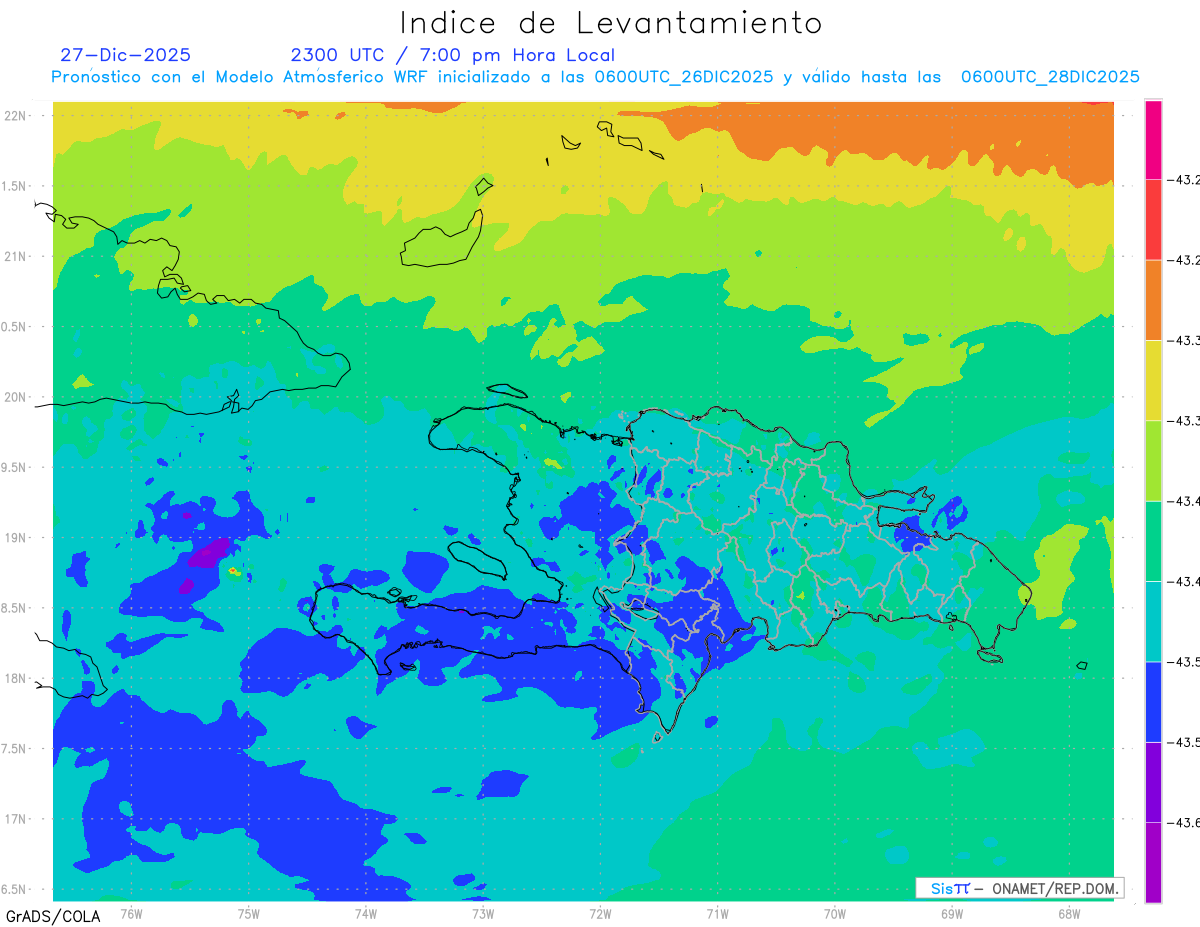Image resolution: width=1200 pixels, height=927 pixels.
Task: Click the '21N' latitude label
Action: [x=17, y=257]
